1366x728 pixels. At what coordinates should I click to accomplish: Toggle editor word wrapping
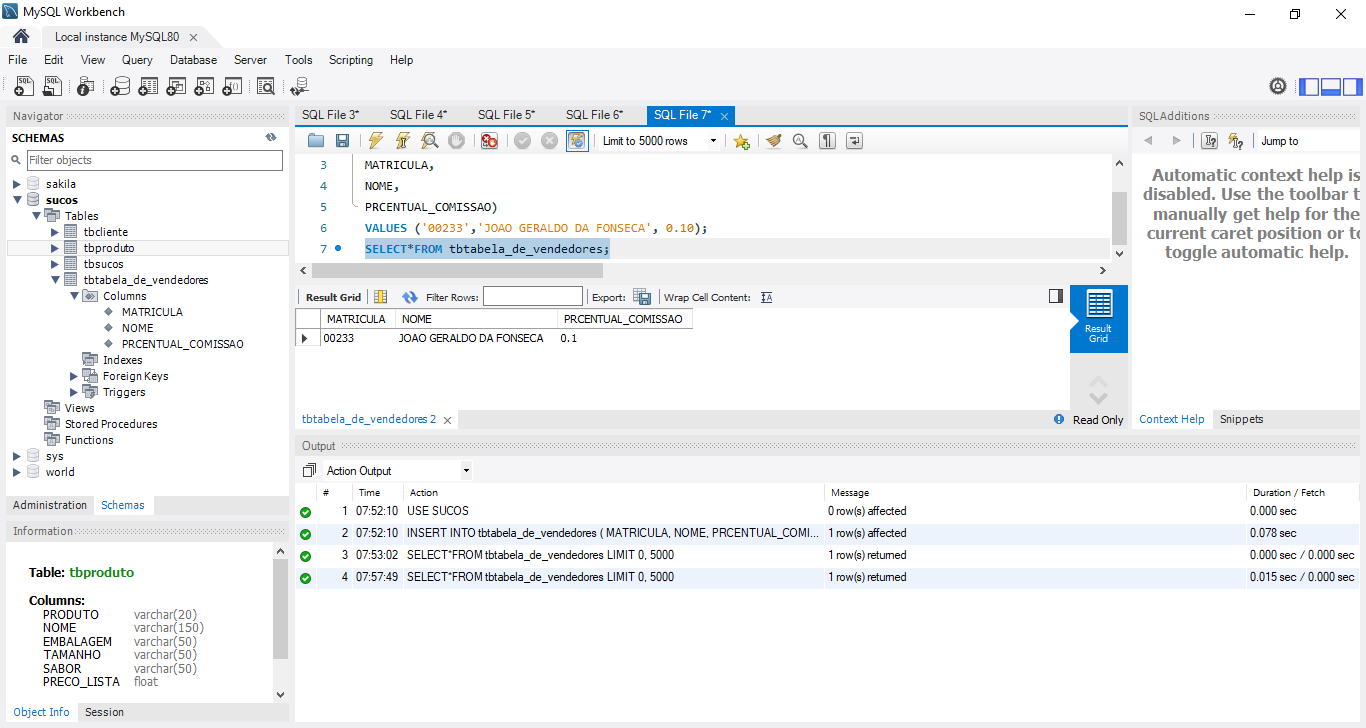pos(854,141)
